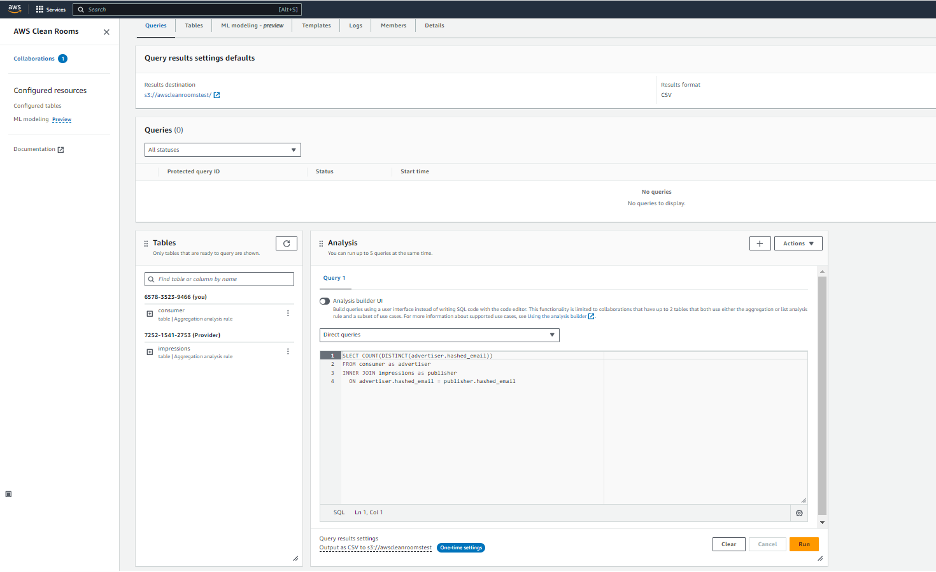This screenshot has height=572, width=936.
Task: Open the Logs tab
Action: pos(356,26)
